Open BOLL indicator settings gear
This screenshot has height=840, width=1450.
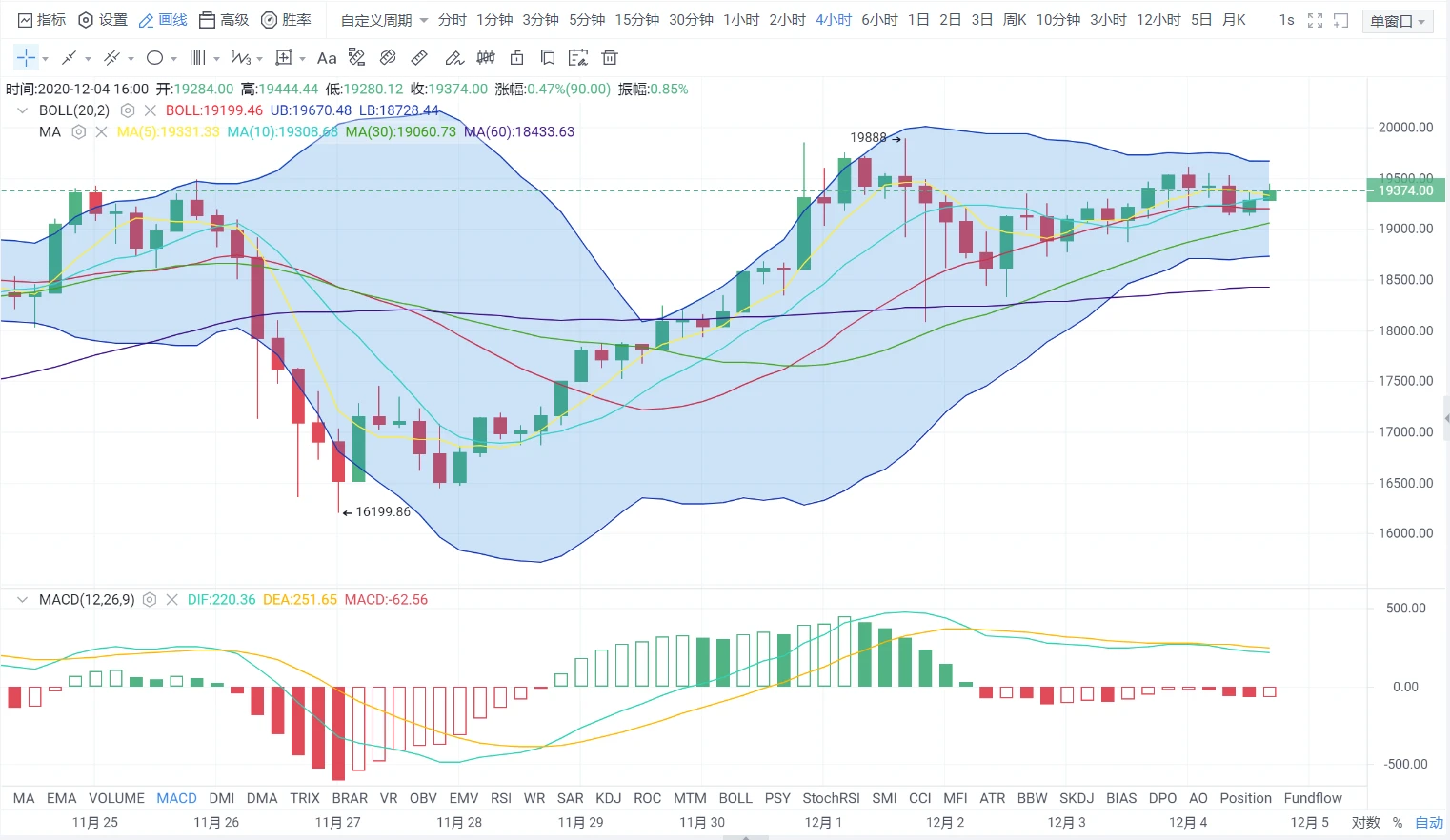pyautogui.click(x=128, y=110)
